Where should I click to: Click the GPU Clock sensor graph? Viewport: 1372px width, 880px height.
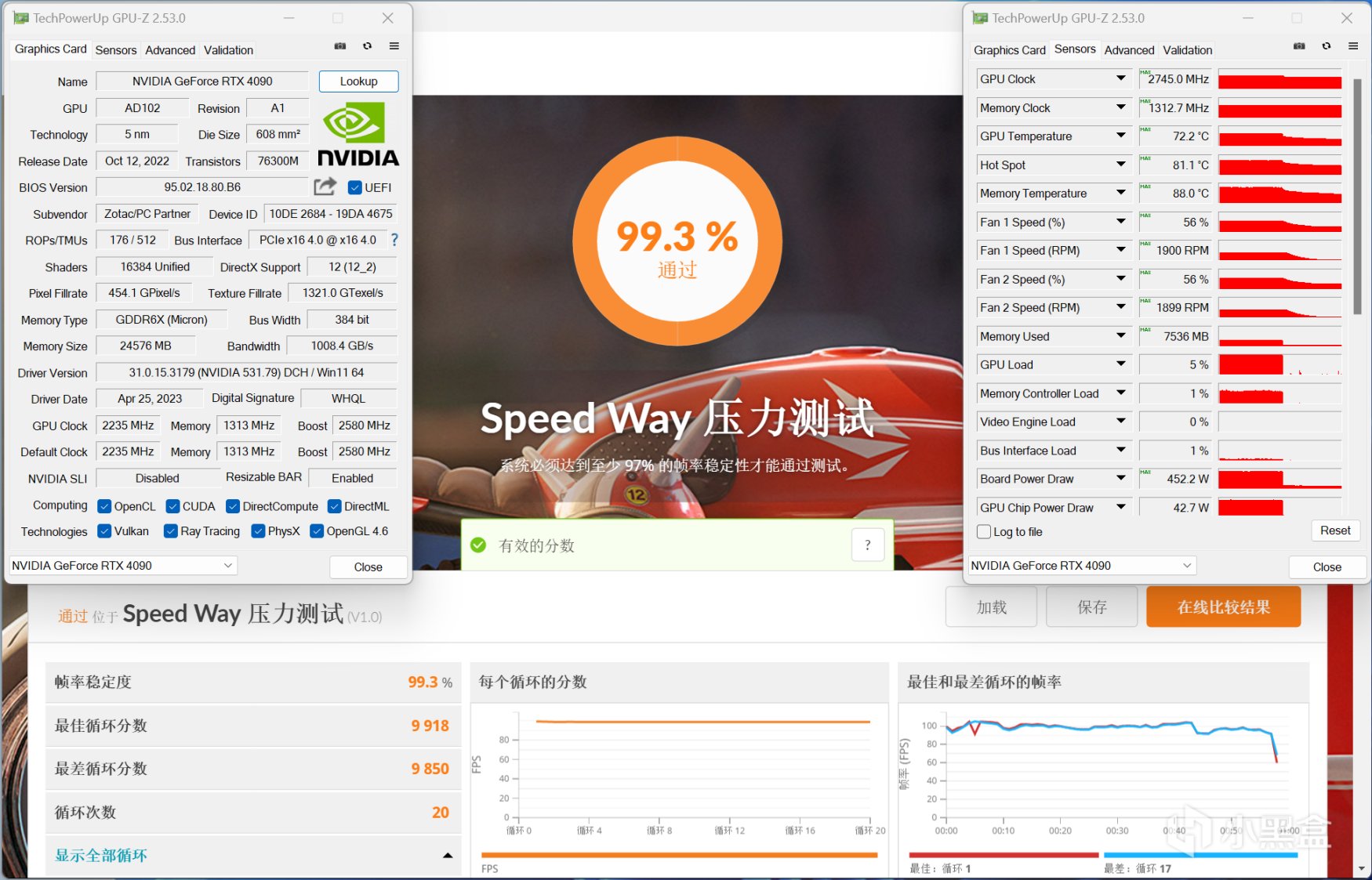click(x=1279, y=79)
